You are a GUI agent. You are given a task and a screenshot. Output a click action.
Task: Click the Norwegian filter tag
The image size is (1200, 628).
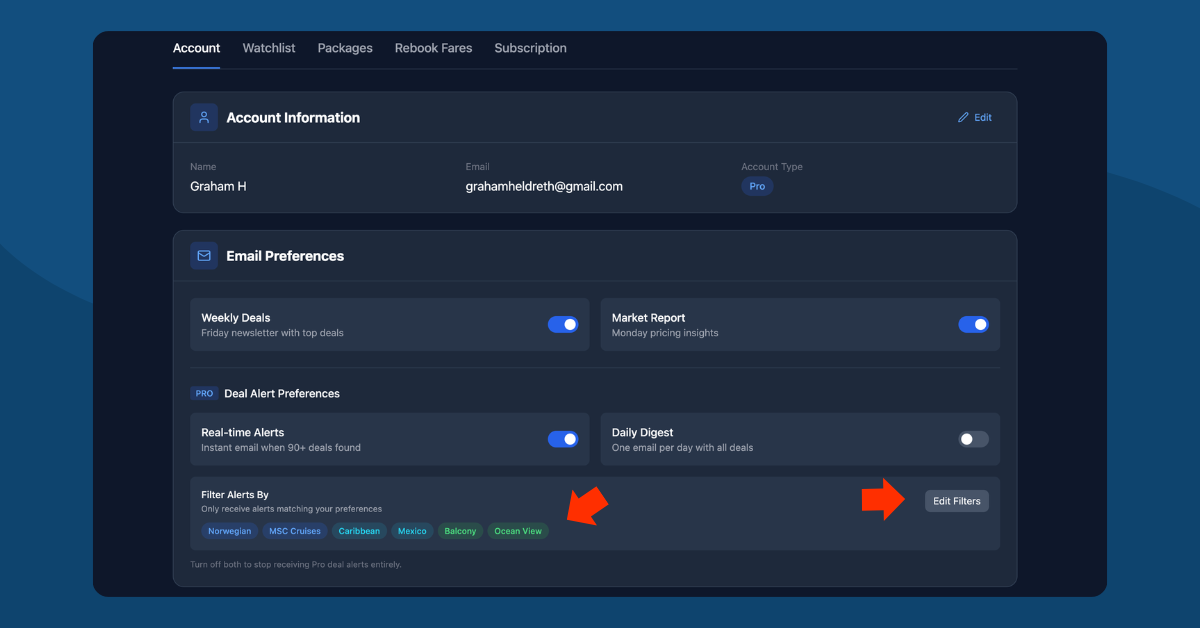click(229, 531)
